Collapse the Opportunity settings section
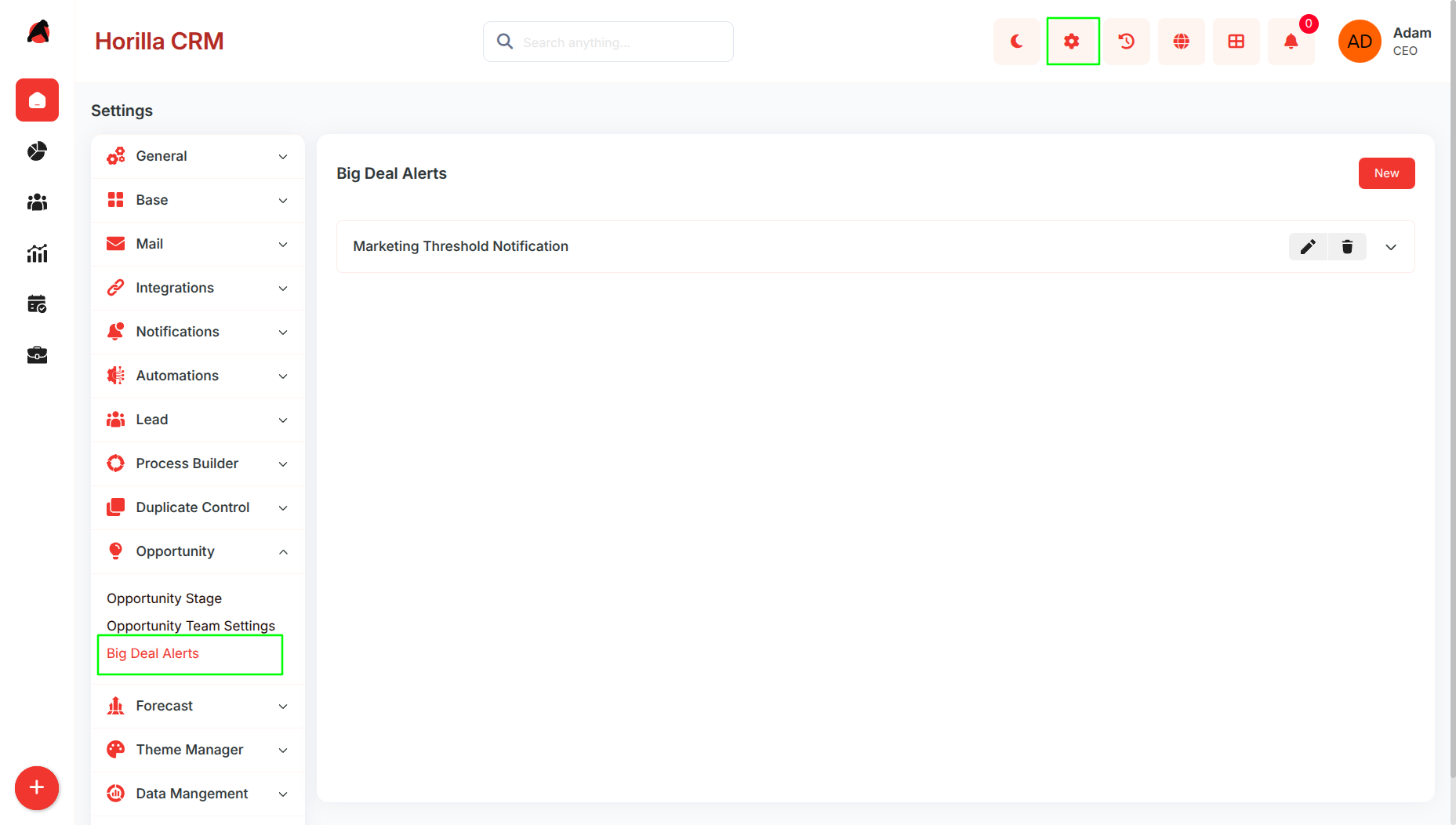 coord(198,551)
